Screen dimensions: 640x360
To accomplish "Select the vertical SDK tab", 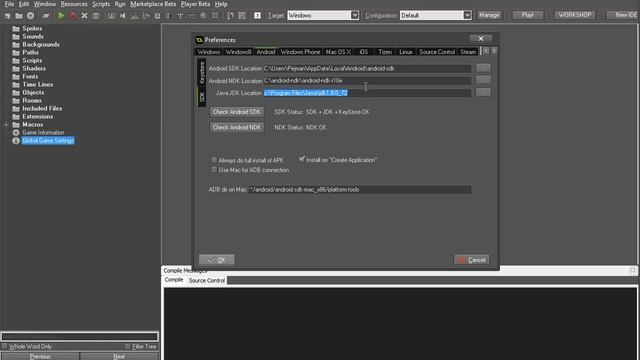I will point(202,97).
